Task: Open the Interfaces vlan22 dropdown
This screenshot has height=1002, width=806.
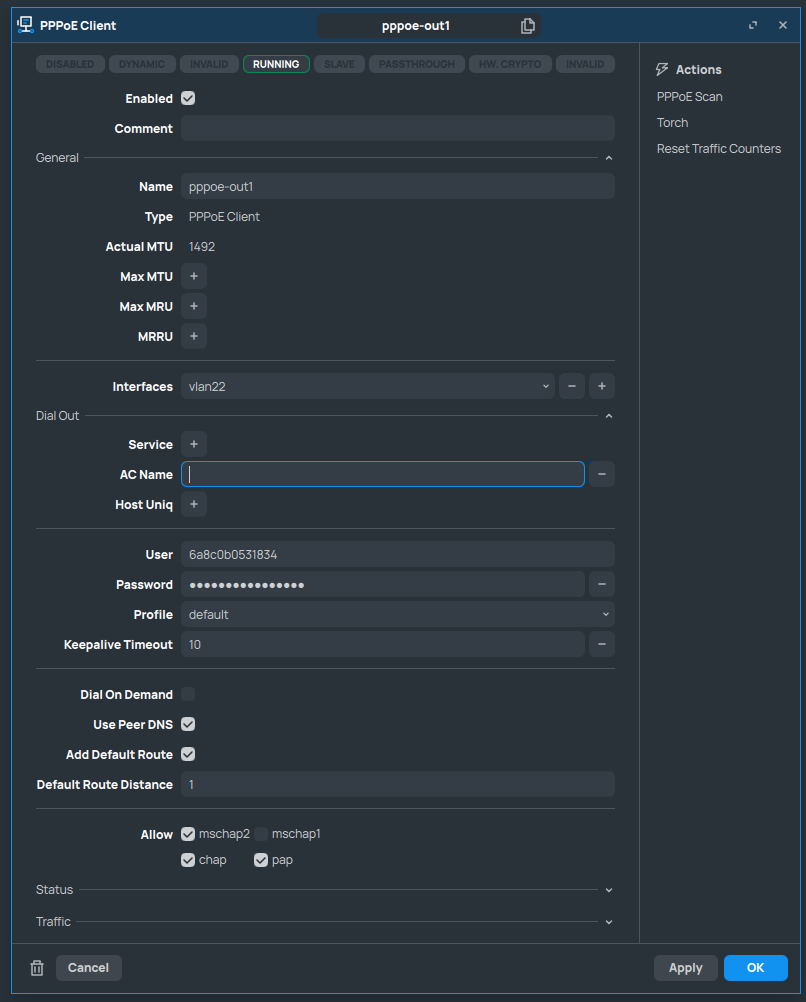Action: point(368,386)
